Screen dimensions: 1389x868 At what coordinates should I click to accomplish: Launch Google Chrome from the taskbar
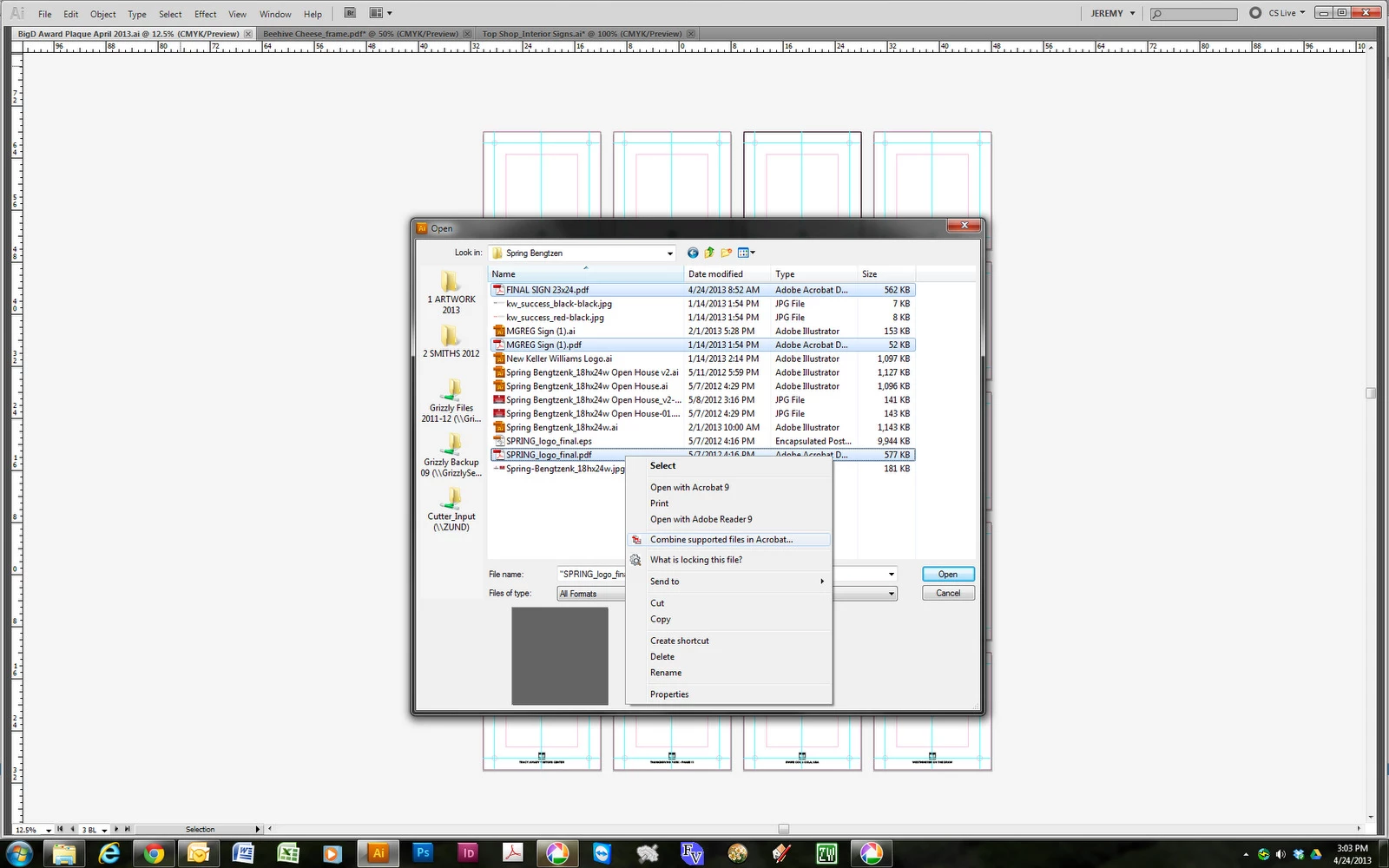[x=154, y=853]
